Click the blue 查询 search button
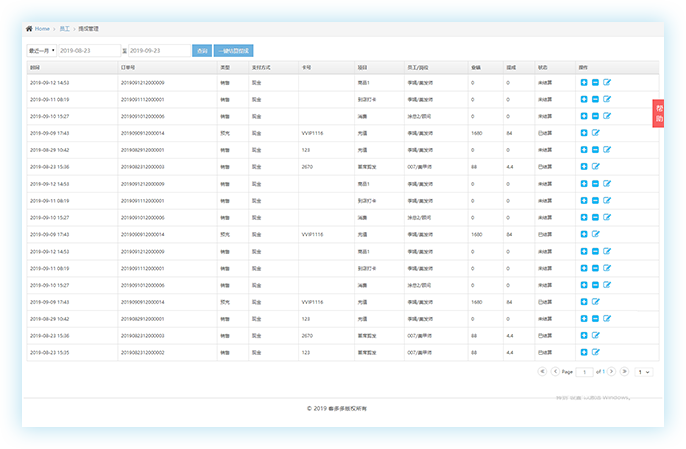686x449 pixels. pyautogui.click(x=202, y=51)
